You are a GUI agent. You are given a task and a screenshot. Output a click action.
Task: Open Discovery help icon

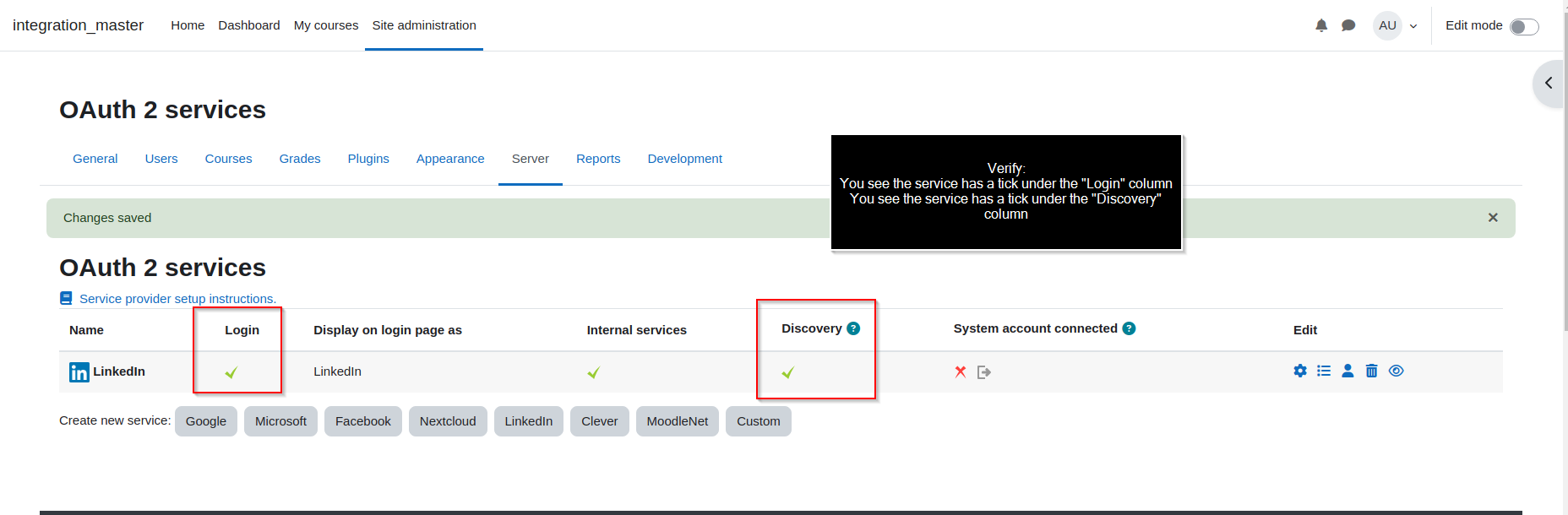click(853, 328)
